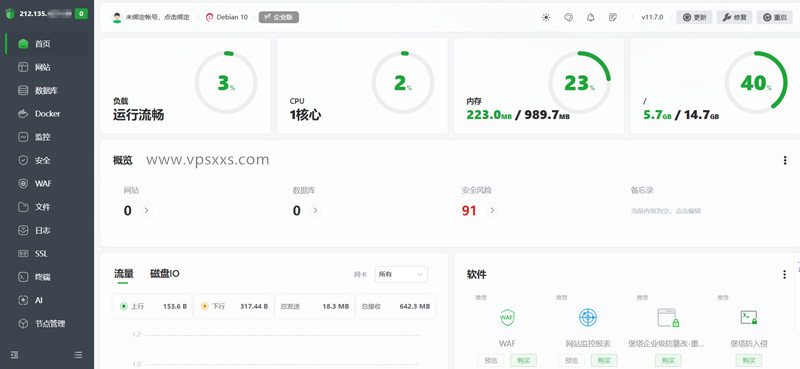This screenshot has height=369, width=800.
Task: Toggle the sun theme icon in header
Action: pyautogui.click(x=546, y=17)
